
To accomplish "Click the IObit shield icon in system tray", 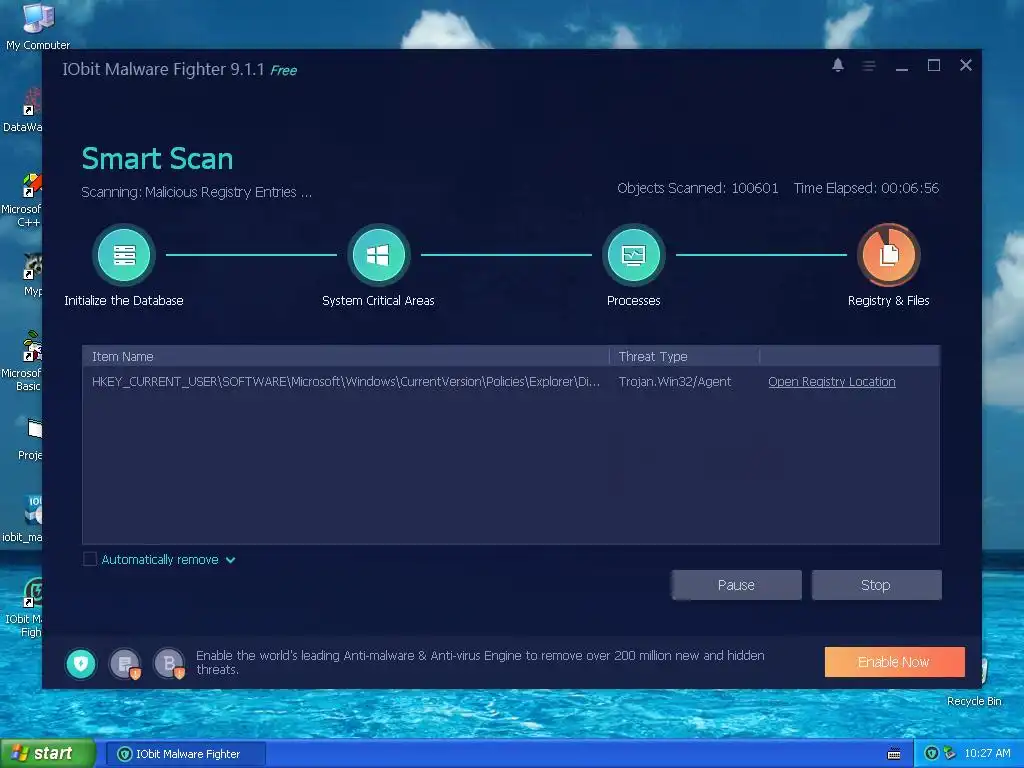I will coord(932,754).
